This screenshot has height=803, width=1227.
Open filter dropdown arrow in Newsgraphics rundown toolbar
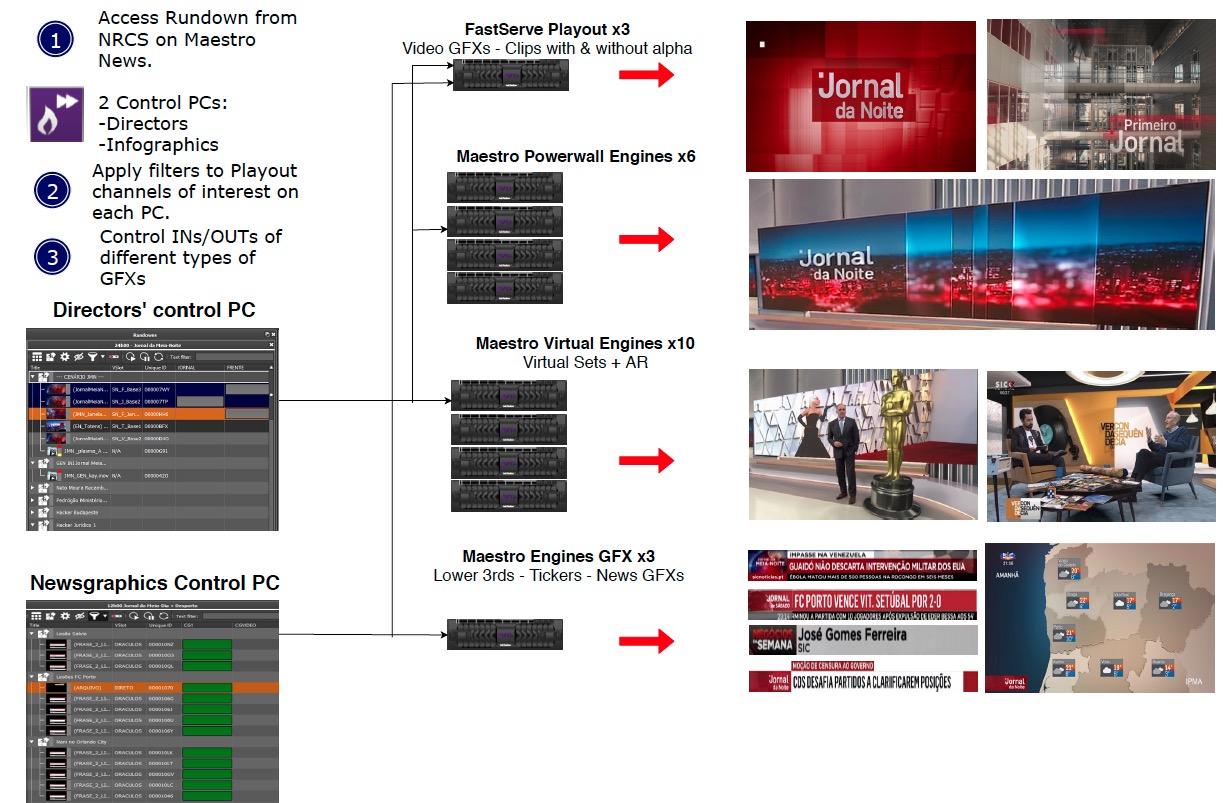[x=105, y=616]
